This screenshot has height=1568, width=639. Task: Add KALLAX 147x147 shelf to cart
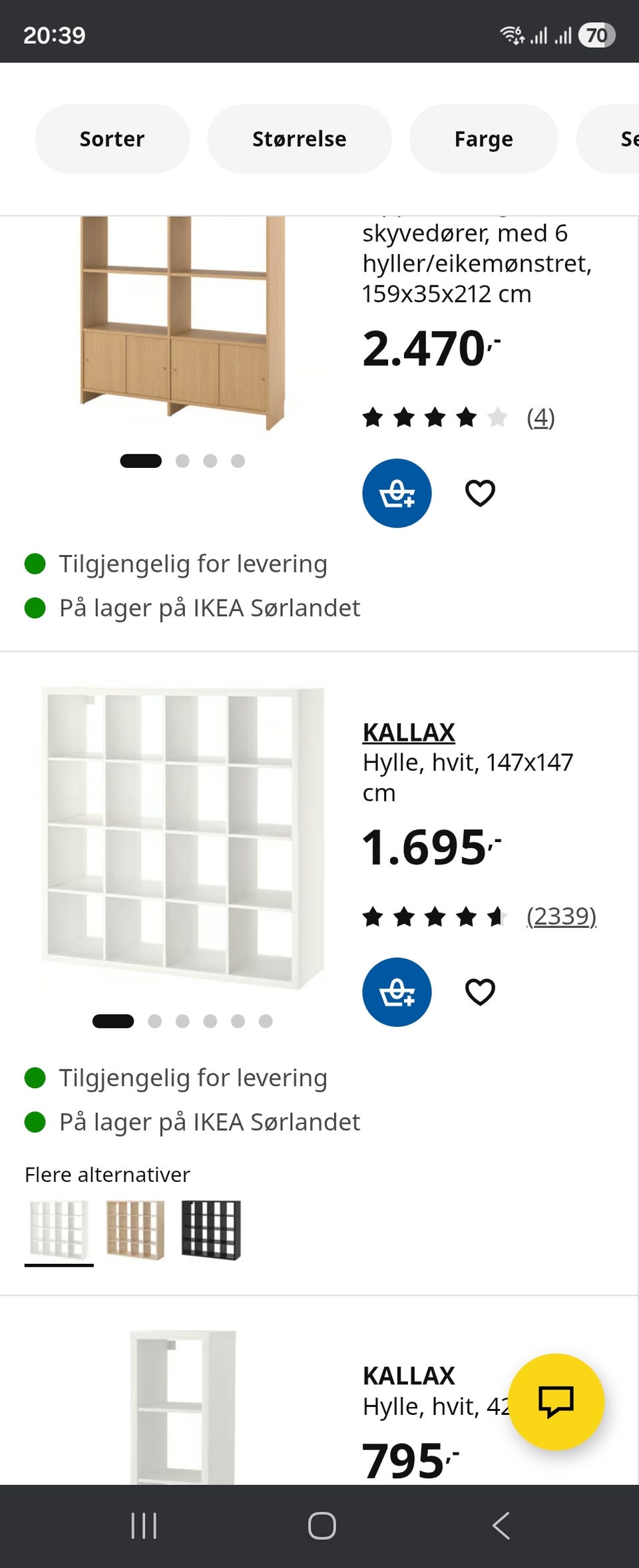pos(397,992)
